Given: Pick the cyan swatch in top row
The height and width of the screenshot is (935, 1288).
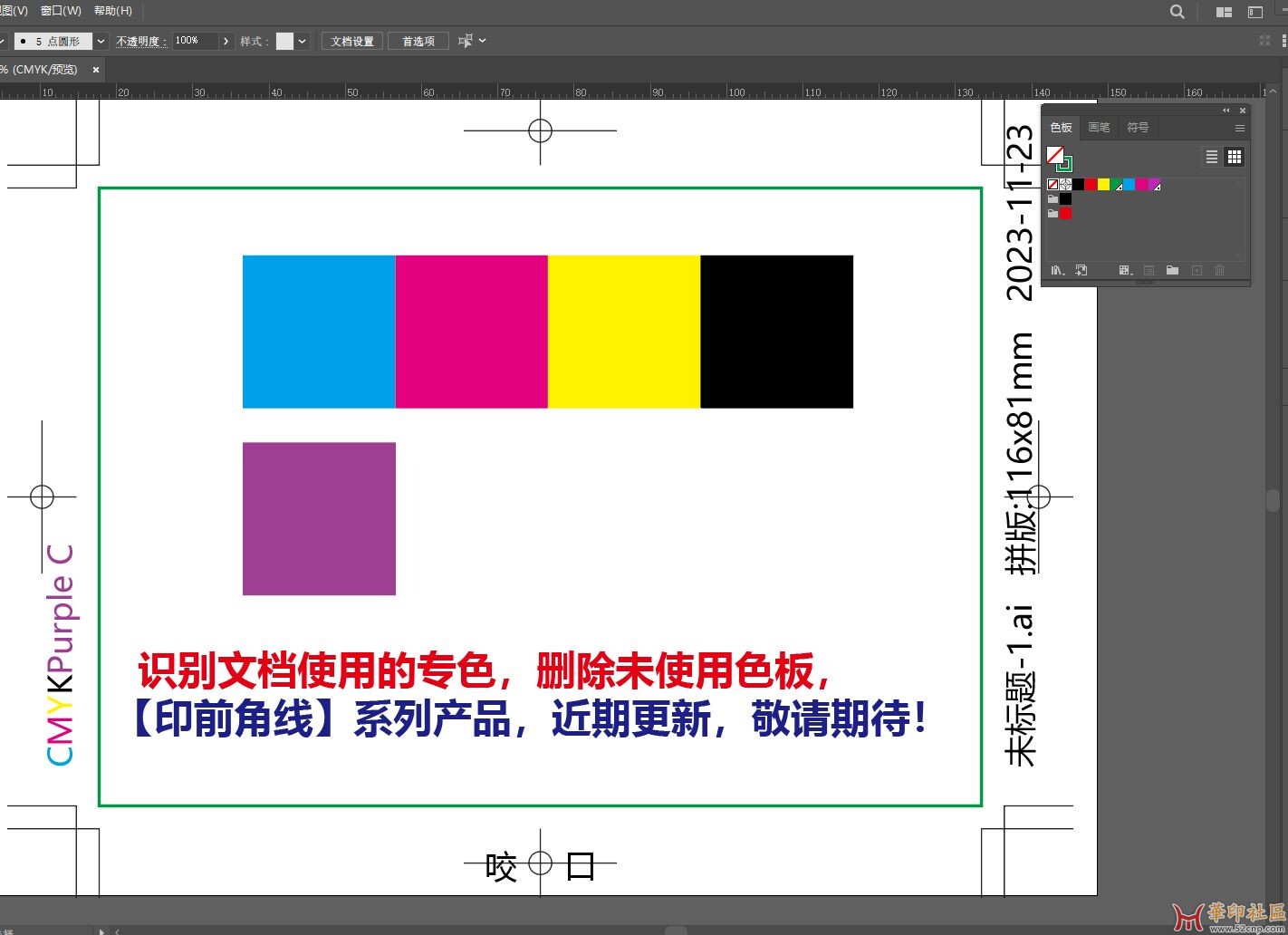Looking at the screenshot, I should point(1129,185).
